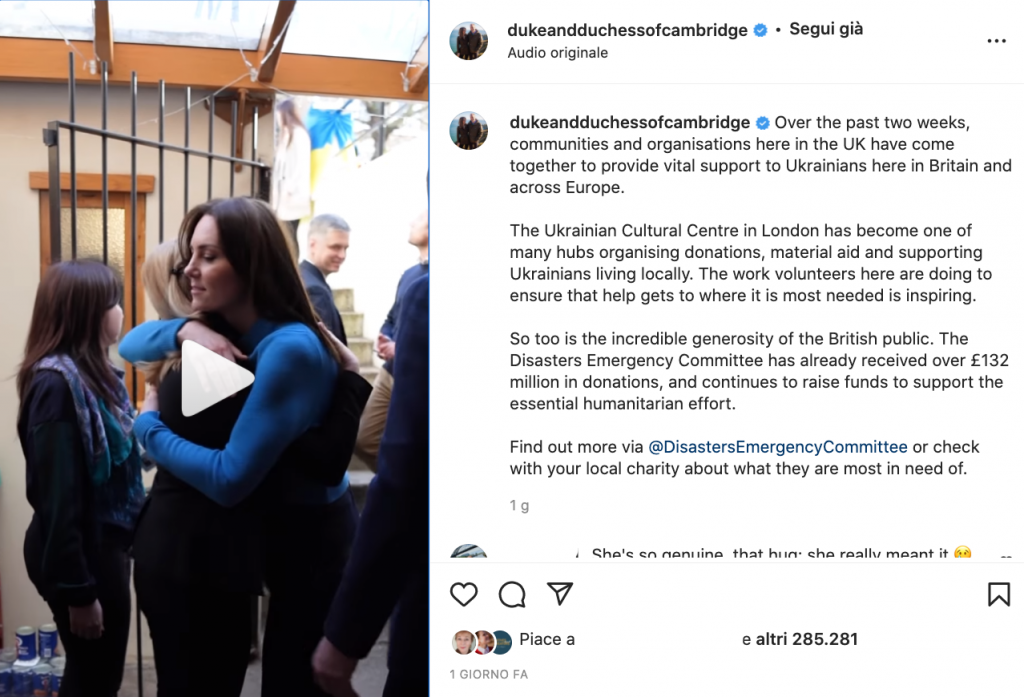Image resolution: width=1024 pixels, height=697 pixels.
Task: Save post with bookmark icon
Action: pyautogui.click(x=999, y=594)
